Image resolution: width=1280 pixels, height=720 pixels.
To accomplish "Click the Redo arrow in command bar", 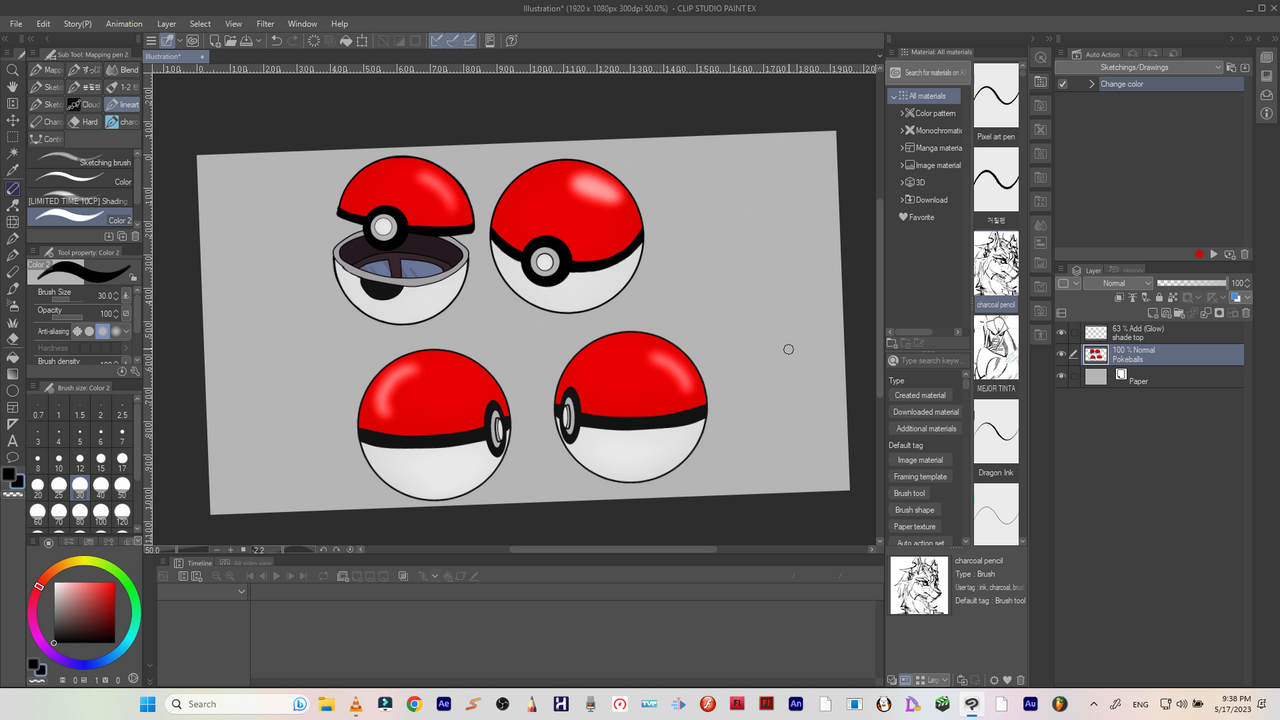I will 293,41.
